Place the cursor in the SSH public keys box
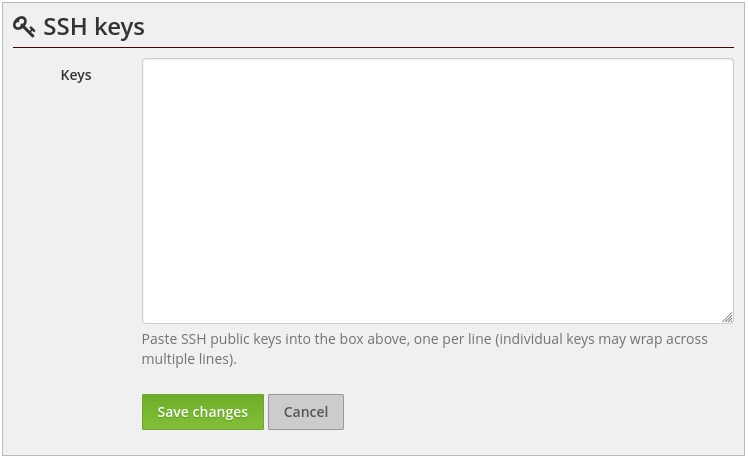The width and height of the screenshot is (748, 458). tap(437, 191)
